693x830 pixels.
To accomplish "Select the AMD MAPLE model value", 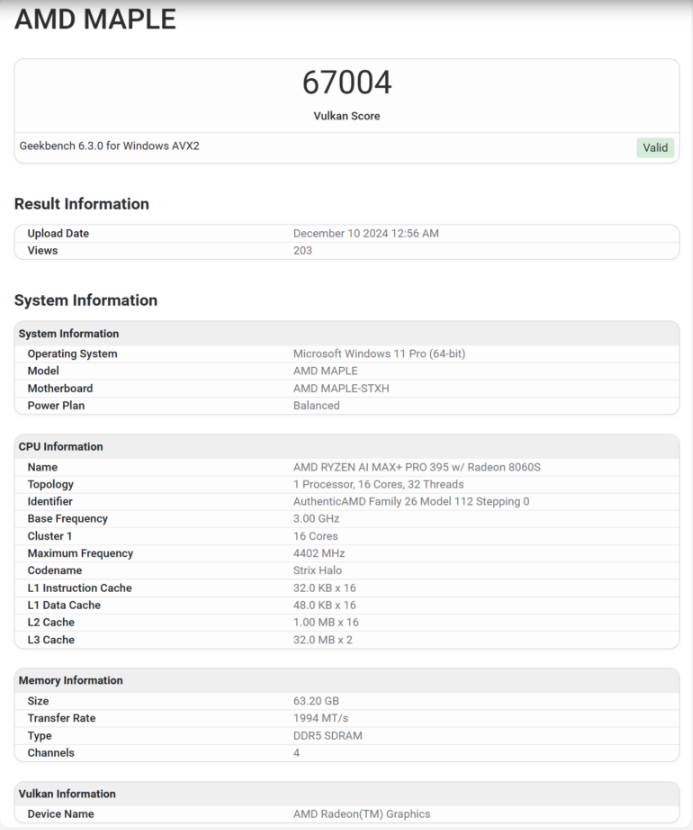I will coord(326,371).
